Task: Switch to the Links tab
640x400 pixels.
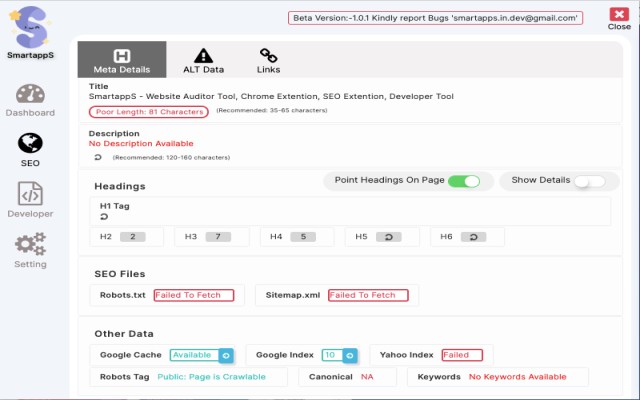Action: click(268, 61)
